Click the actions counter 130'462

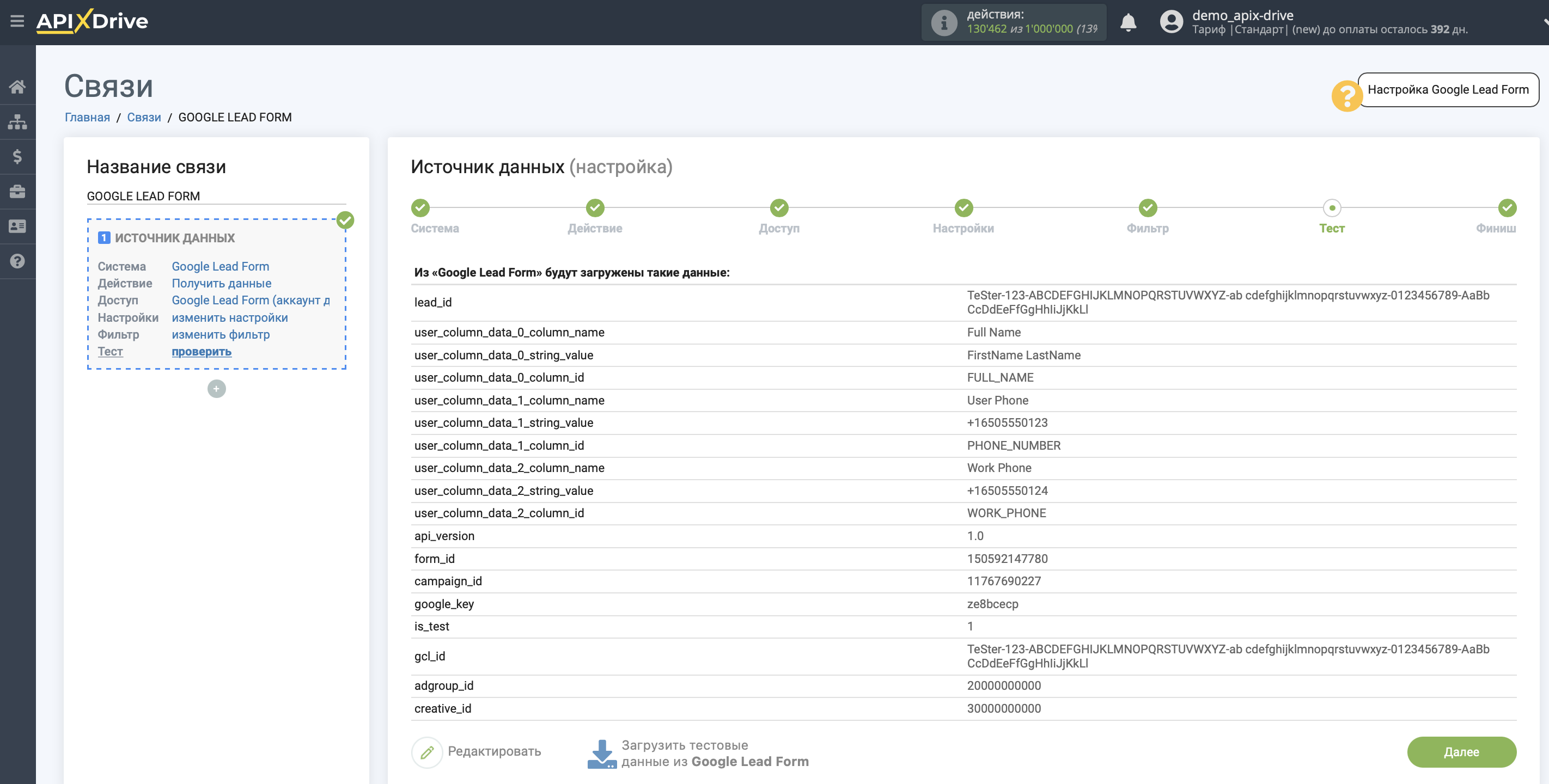click(986, 29)
